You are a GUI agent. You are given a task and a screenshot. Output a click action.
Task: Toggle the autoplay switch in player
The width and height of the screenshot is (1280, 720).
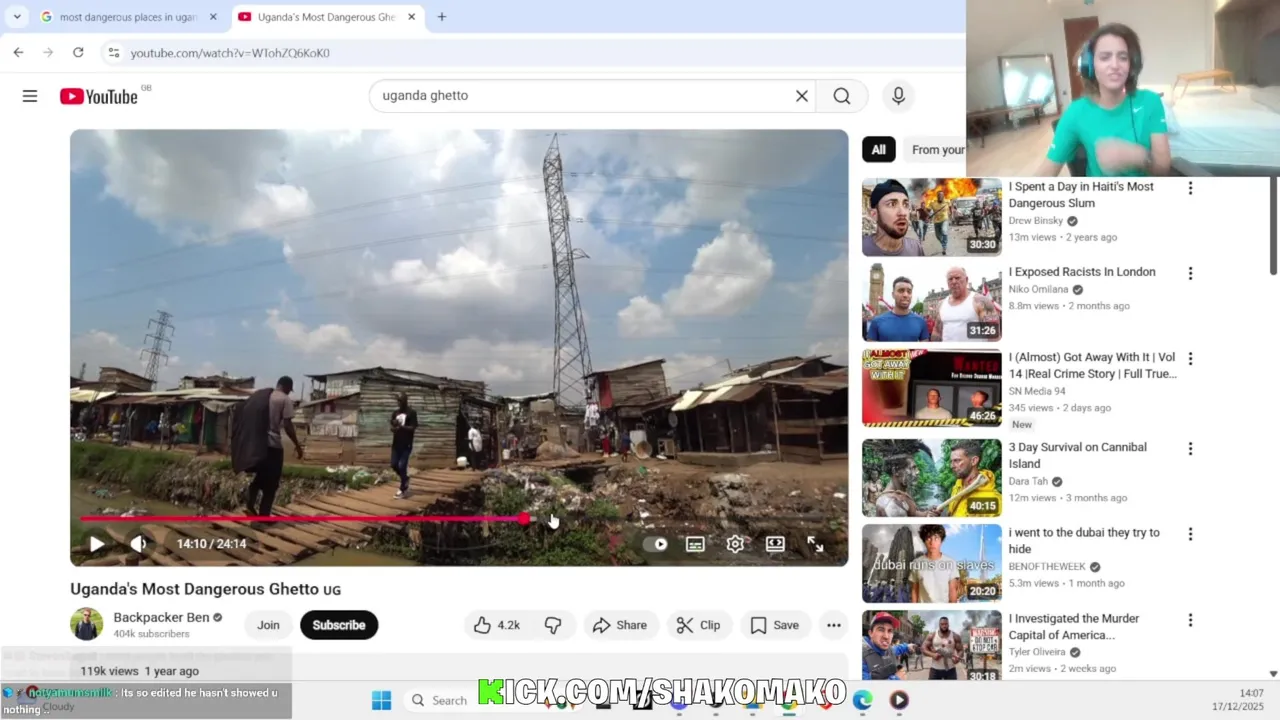coord(656,544)
